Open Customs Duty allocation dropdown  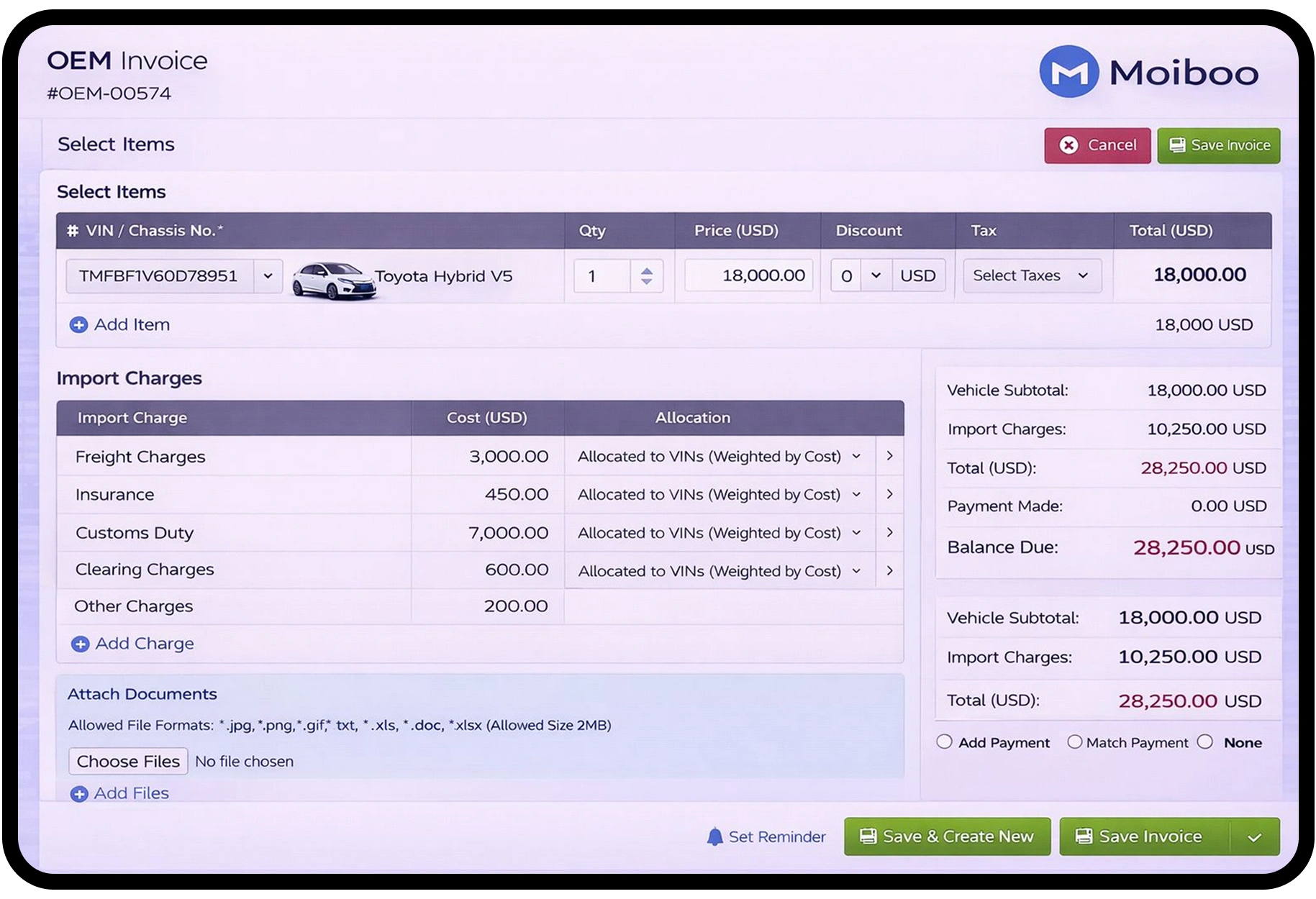720,533
